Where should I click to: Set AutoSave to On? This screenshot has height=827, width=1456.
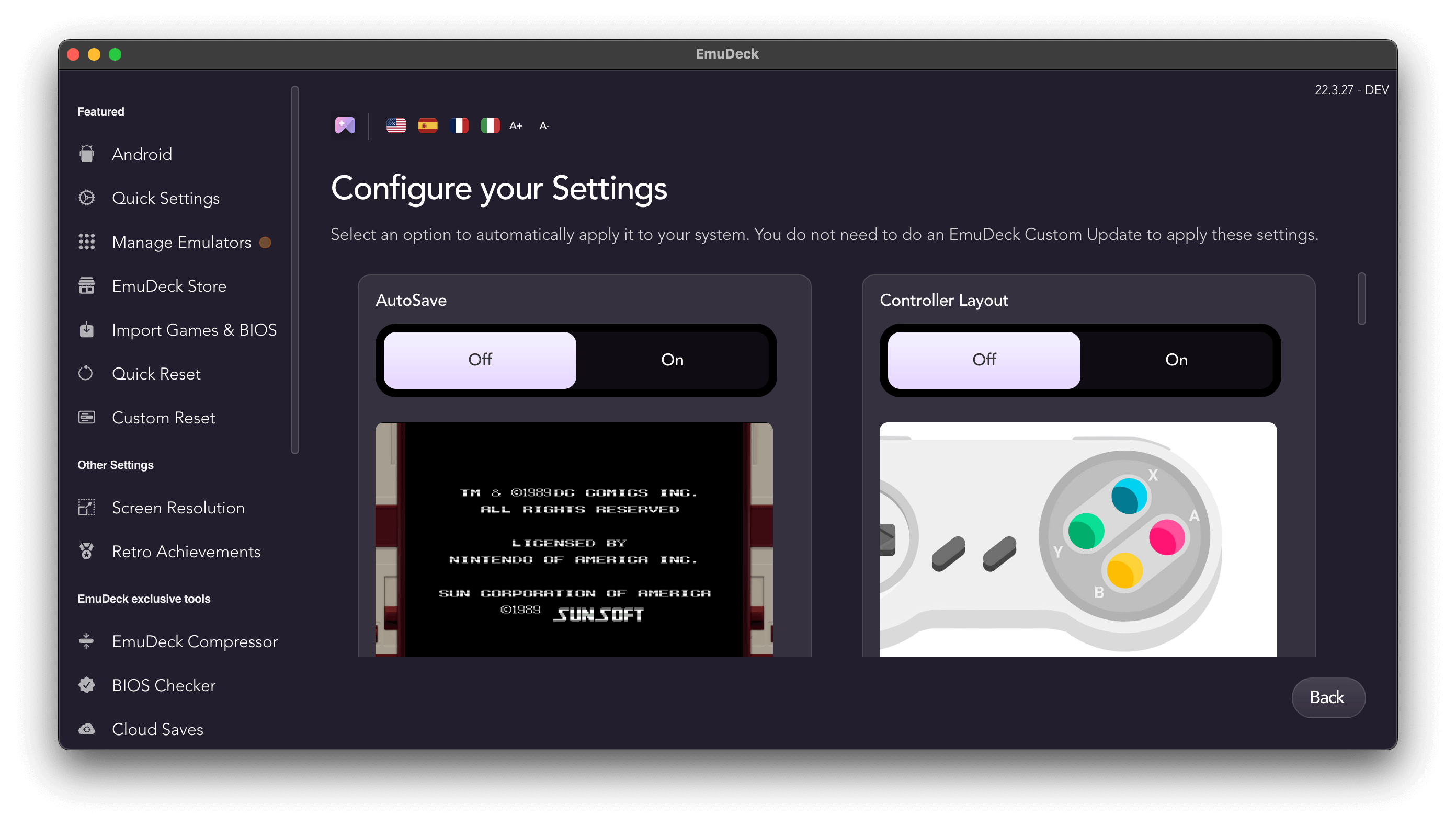coord(672,360)
